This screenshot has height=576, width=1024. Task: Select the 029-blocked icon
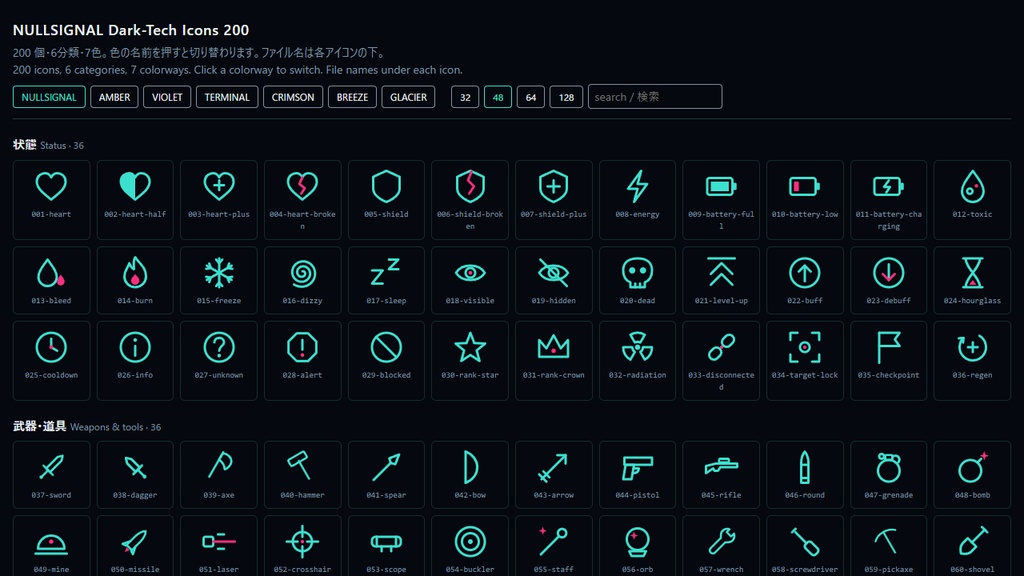click(386, 347)
